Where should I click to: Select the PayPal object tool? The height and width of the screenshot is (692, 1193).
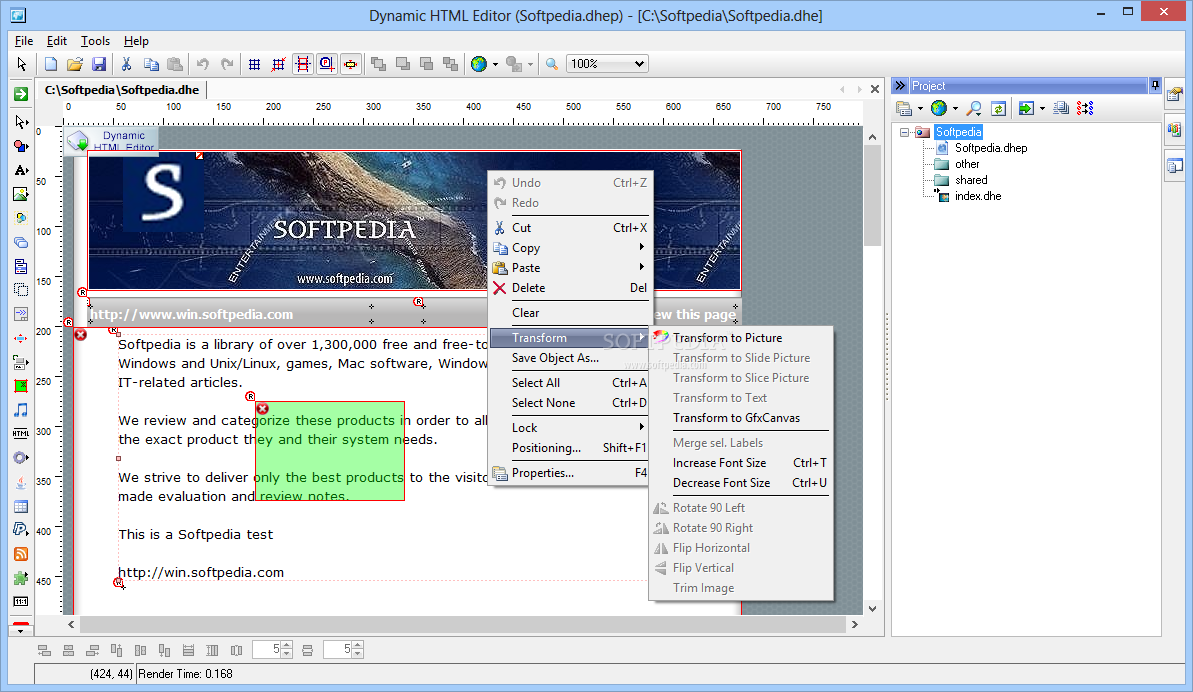(21, 529)
